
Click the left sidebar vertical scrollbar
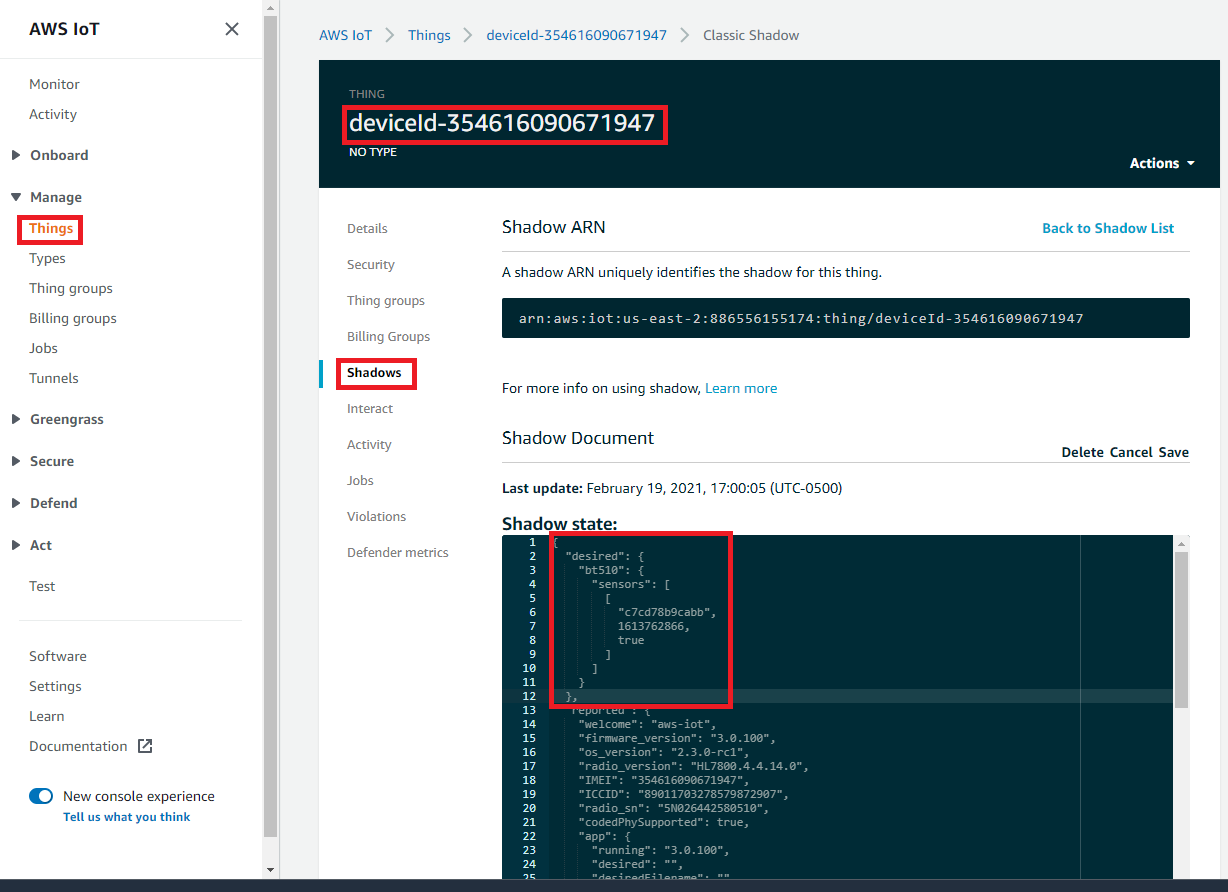click(270, 426)
